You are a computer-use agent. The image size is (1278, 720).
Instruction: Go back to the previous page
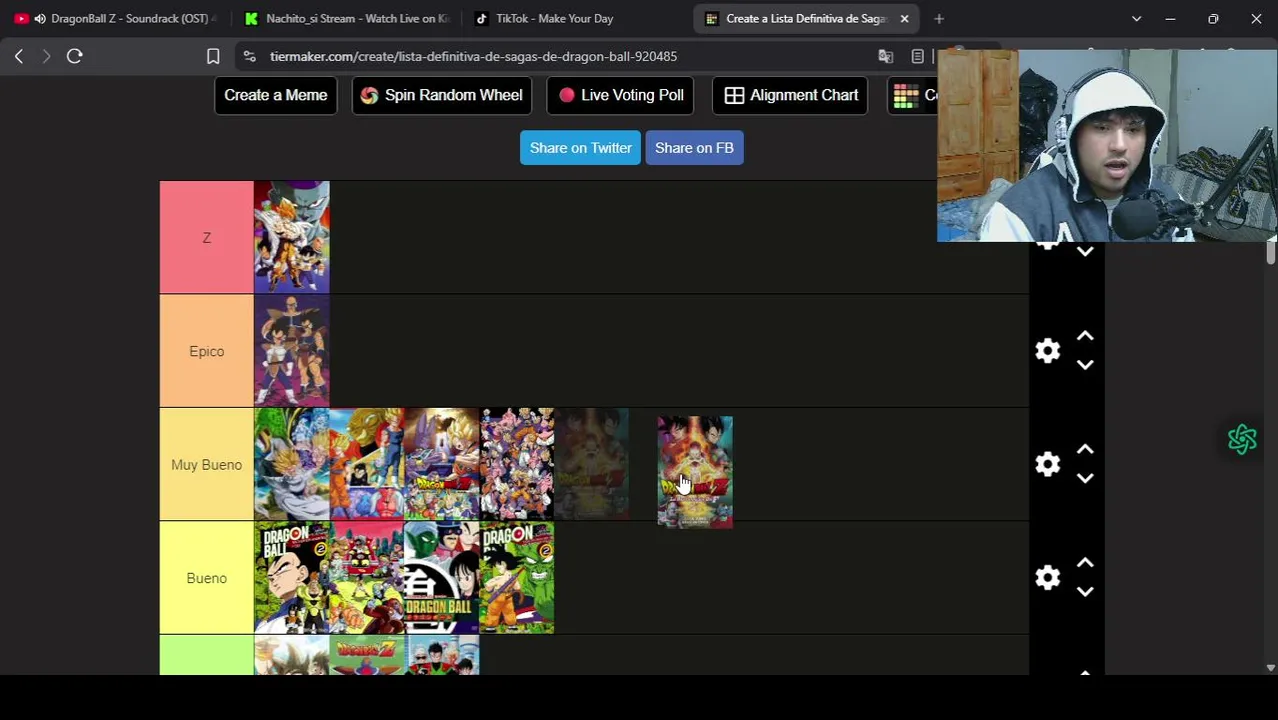pos(19,57)
